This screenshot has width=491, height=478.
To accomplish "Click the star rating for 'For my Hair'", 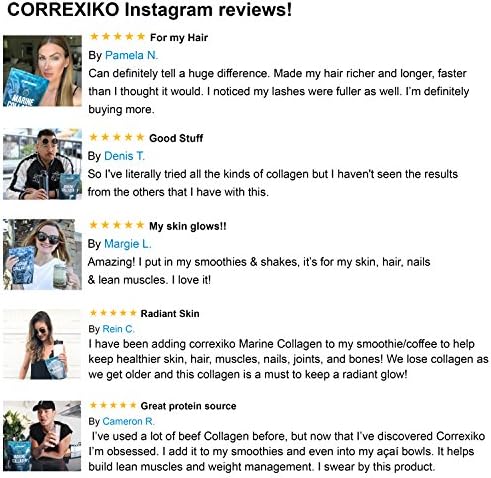I will coord(117,36).
